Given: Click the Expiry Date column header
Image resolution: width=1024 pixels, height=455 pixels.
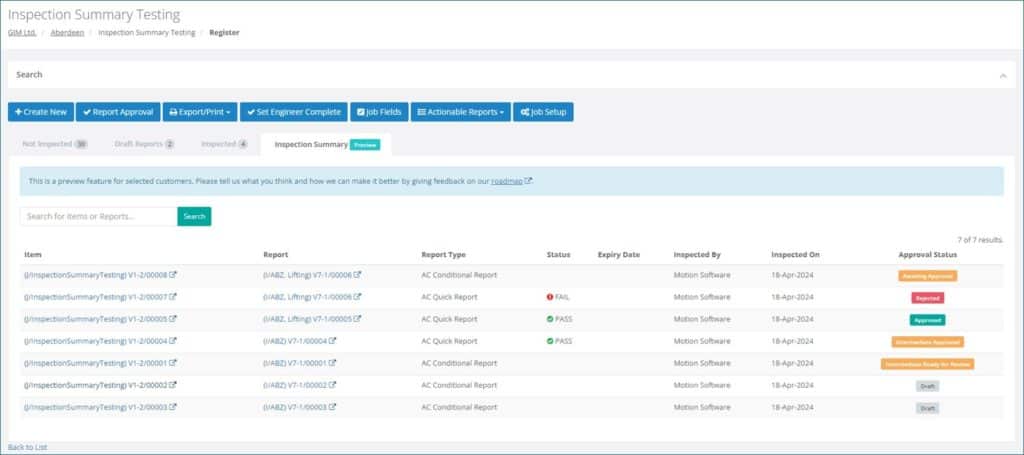Looking at the screenshot, I should [618, 255].
